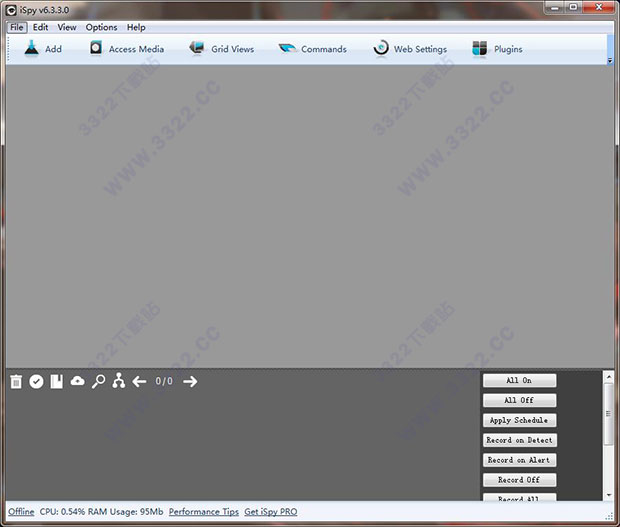Open the Help menu
Viewport: 620px width, 527px height.
click(x=136, y=27)
